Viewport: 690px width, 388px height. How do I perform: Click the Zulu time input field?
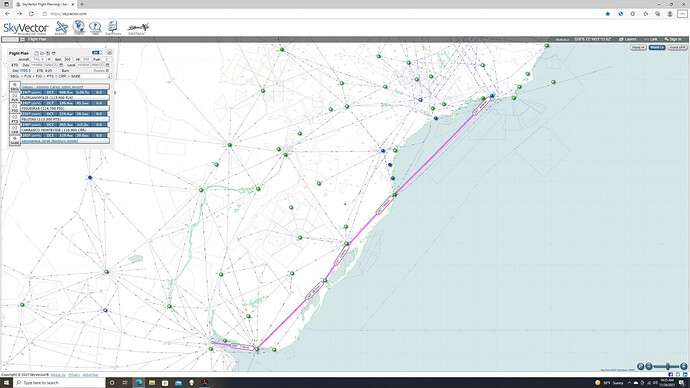[37, 65]
